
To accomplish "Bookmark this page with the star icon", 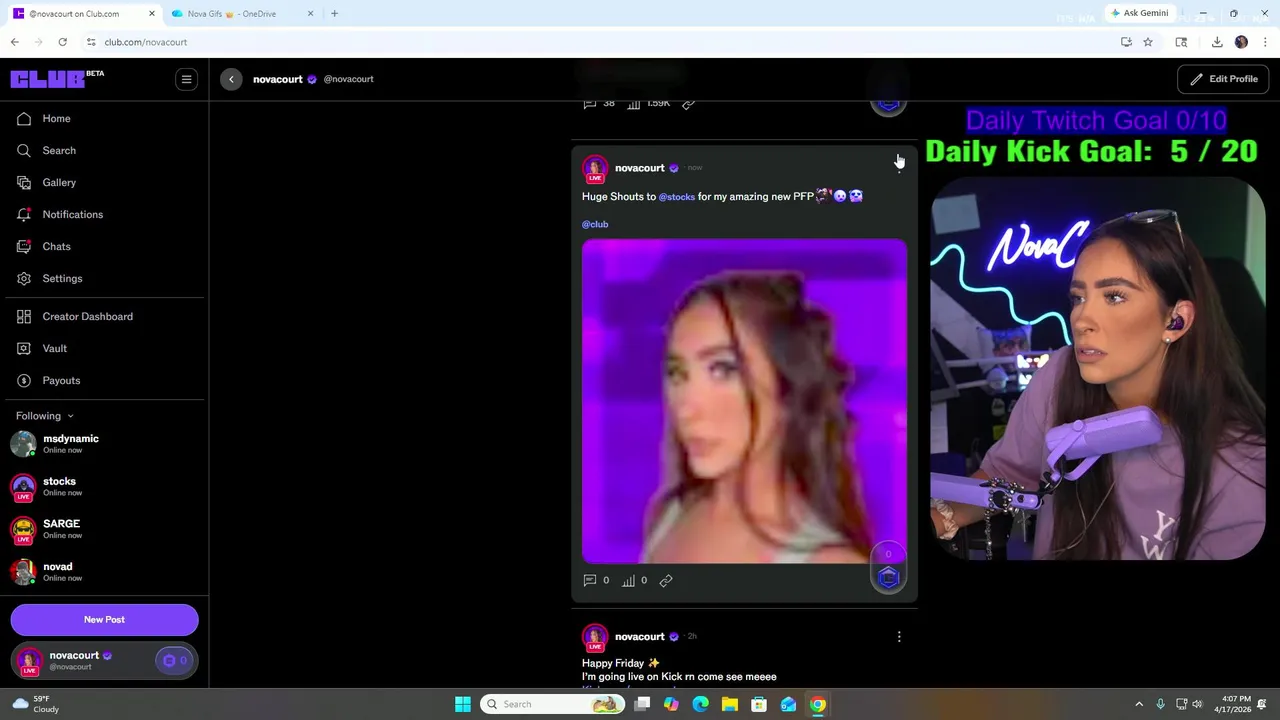I will [1148, 42].
